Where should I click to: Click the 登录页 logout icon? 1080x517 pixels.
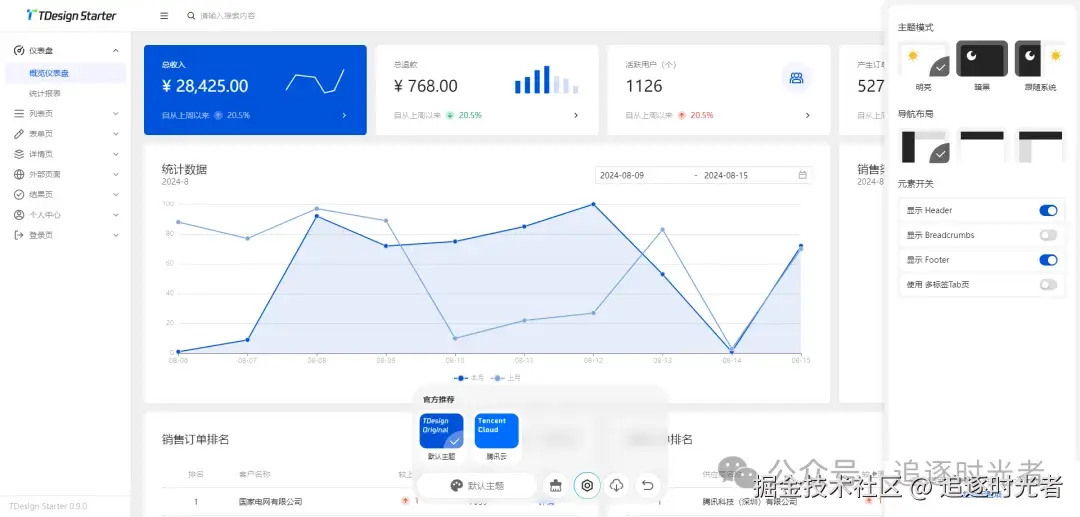pyautogui.click(x=19, y=235)
